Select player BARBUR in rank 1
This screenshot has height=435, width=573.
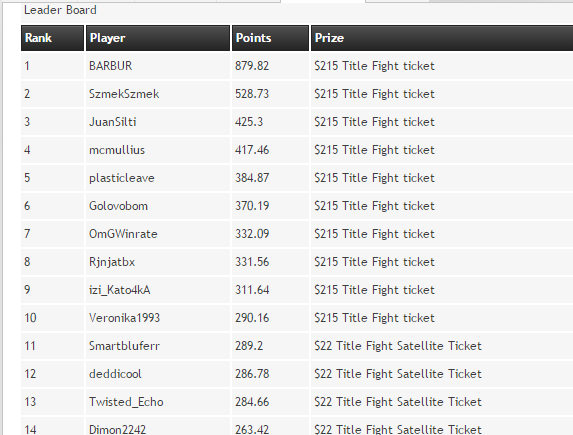(110, 66)
